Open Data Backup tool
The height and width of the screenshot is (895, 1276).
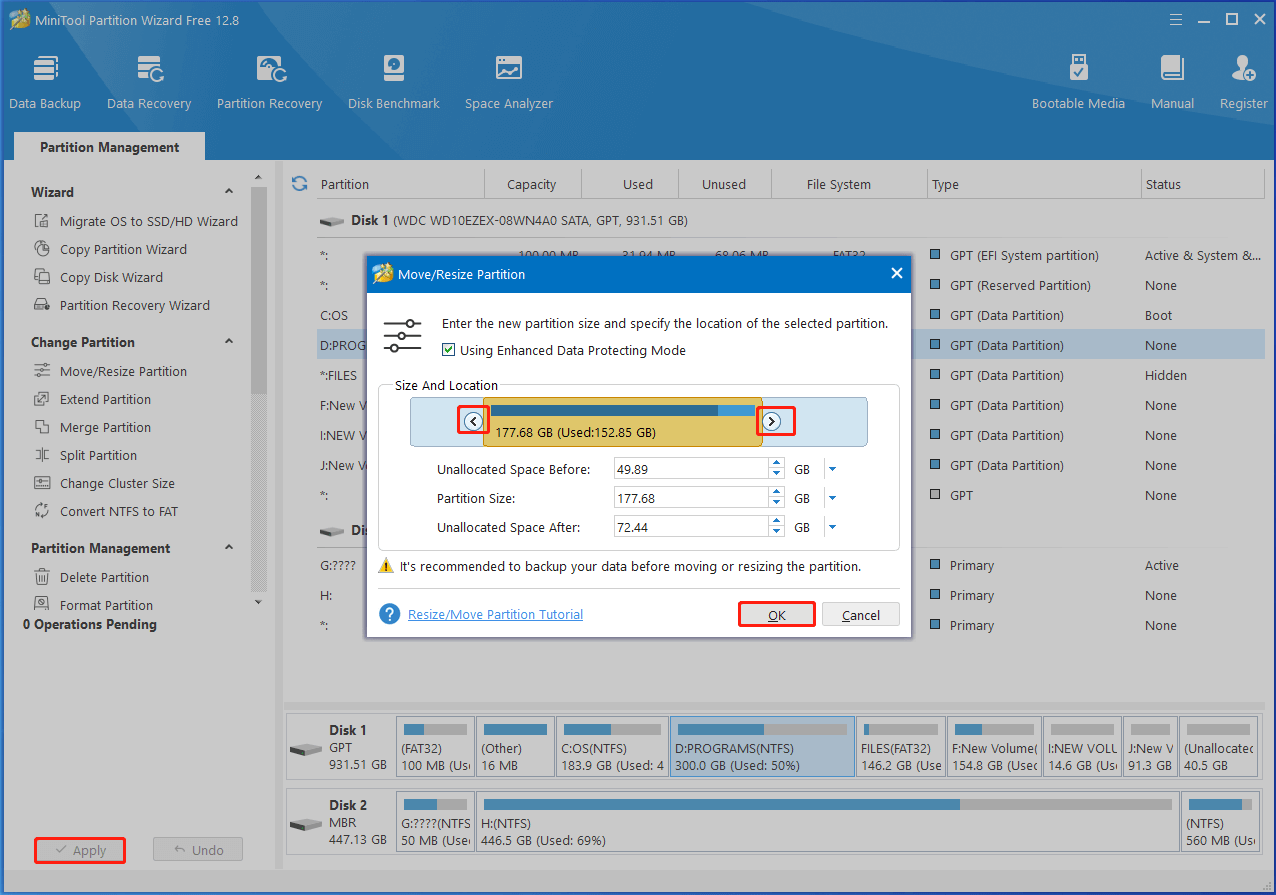(x=45, y=82)
